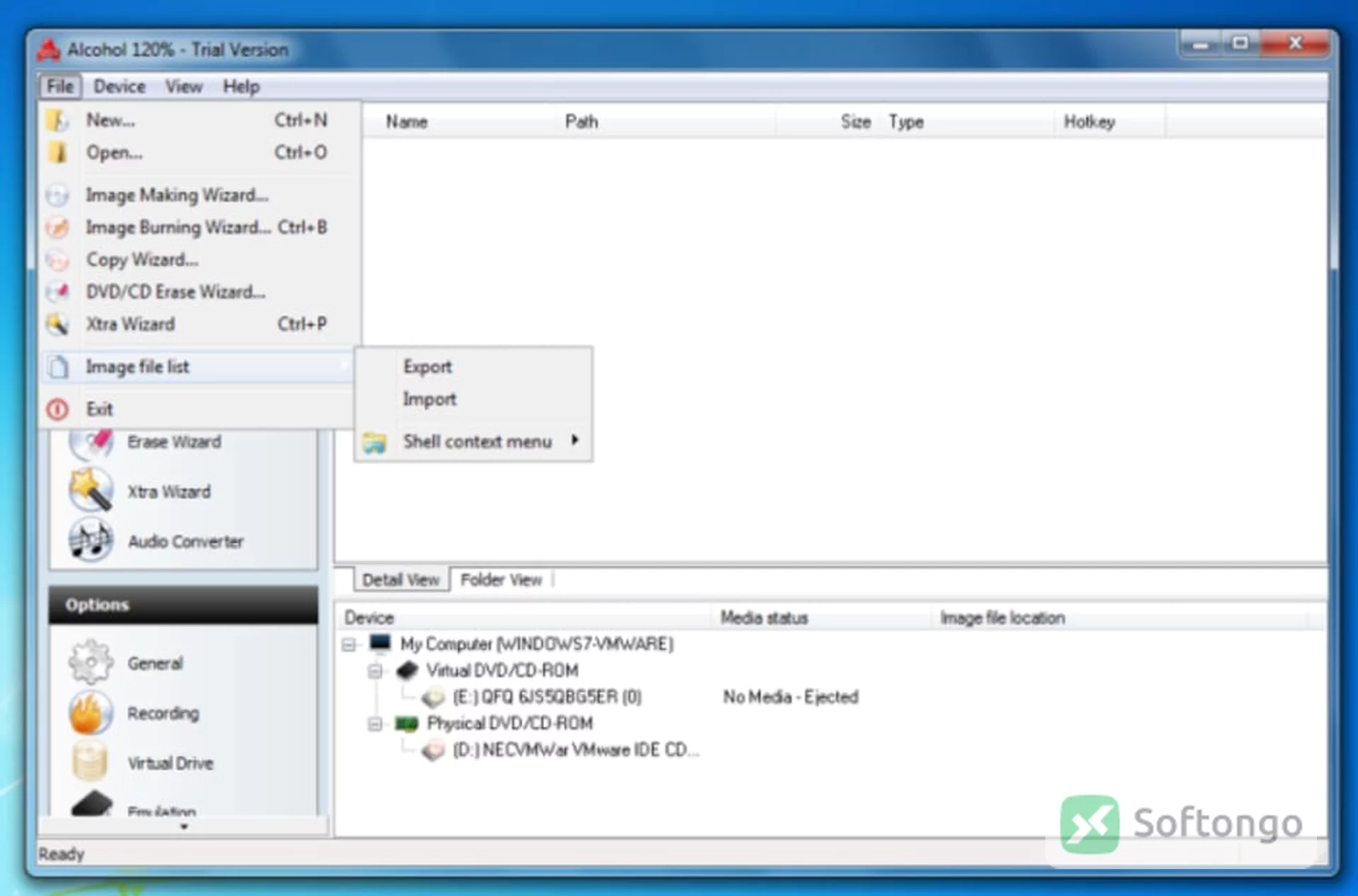Open General options gear icon

(91, 662)
